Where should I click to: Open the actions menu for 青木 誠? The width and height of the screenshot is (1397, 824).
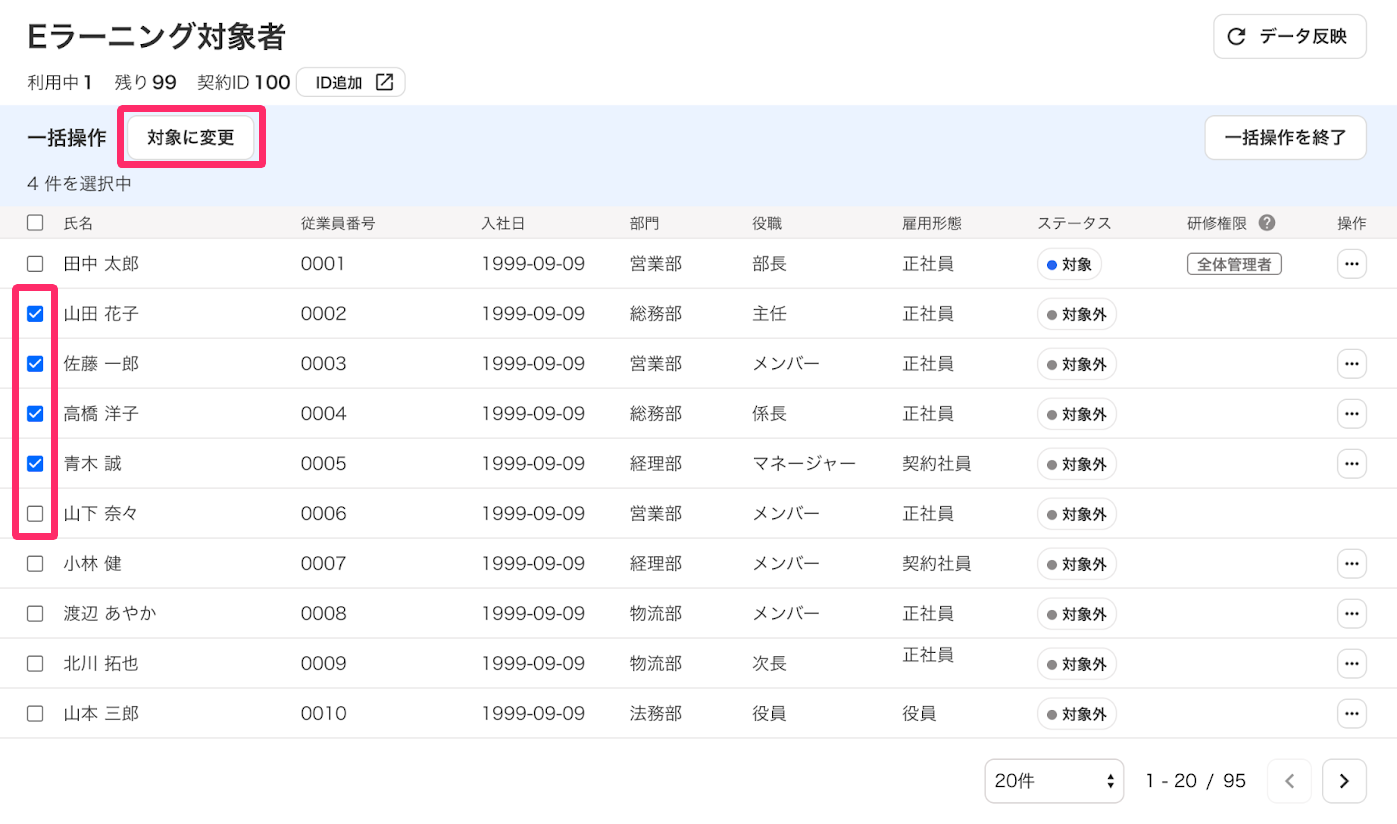click(x=1352, y=464)
